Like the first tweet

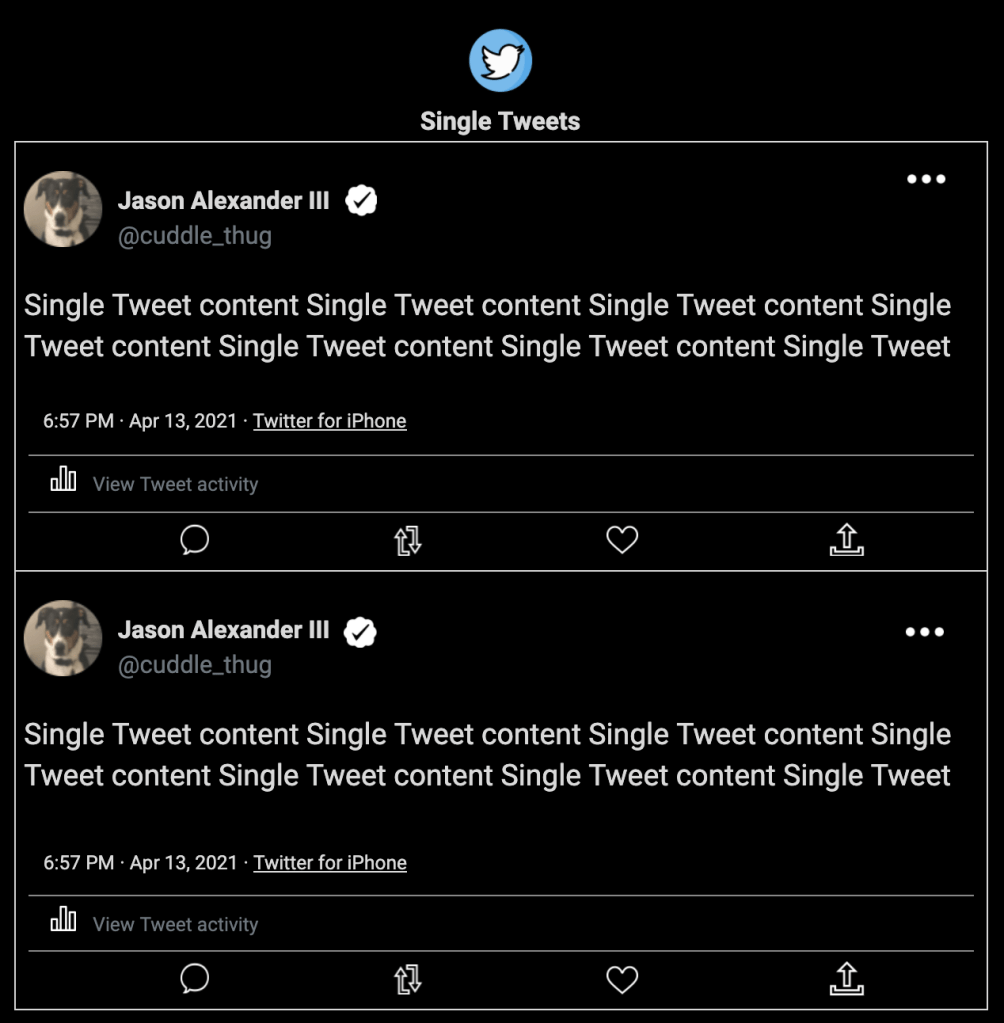tap(622, 540)
